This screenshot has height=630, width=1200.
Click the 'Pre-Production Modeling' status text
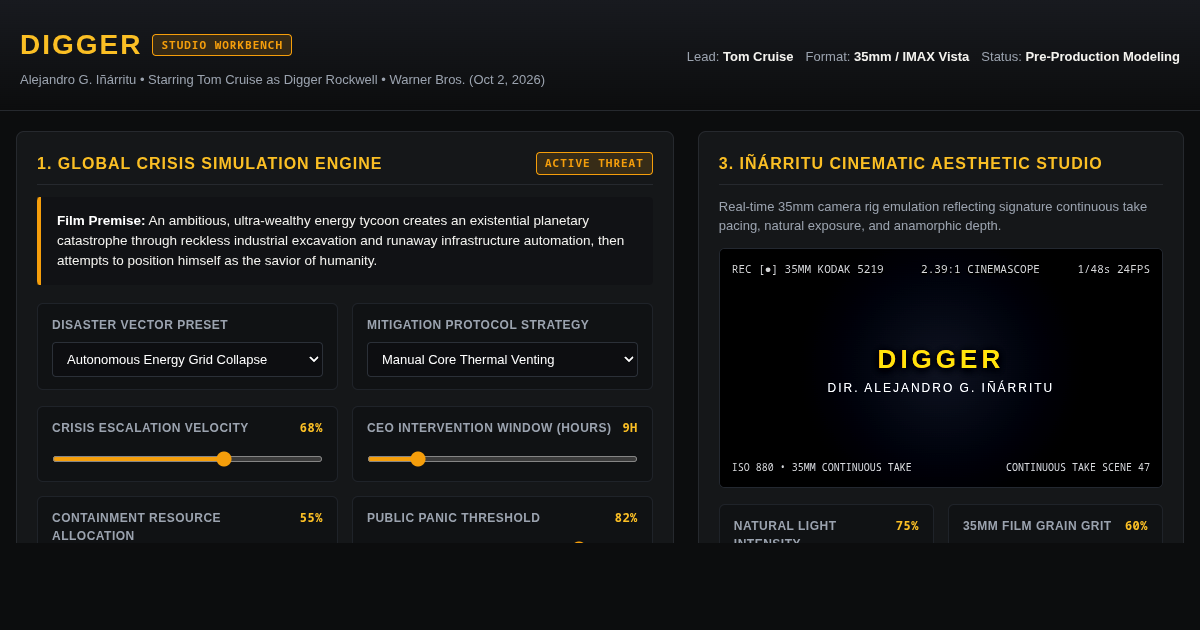(x=1102, y=57)
